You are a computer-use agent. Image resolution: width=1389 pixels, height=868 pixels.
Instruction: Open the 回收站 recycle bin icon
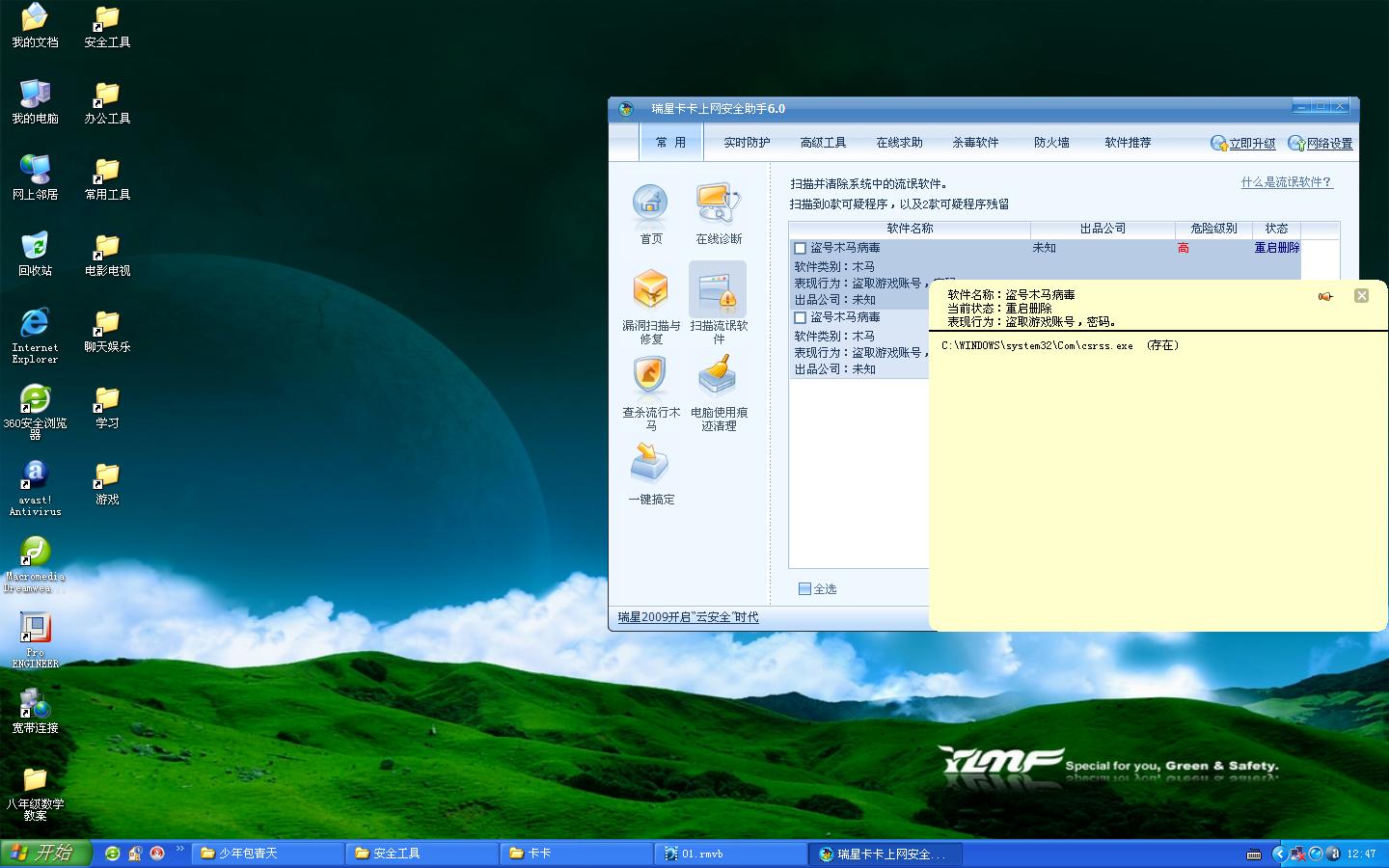[x=35, y=255]
